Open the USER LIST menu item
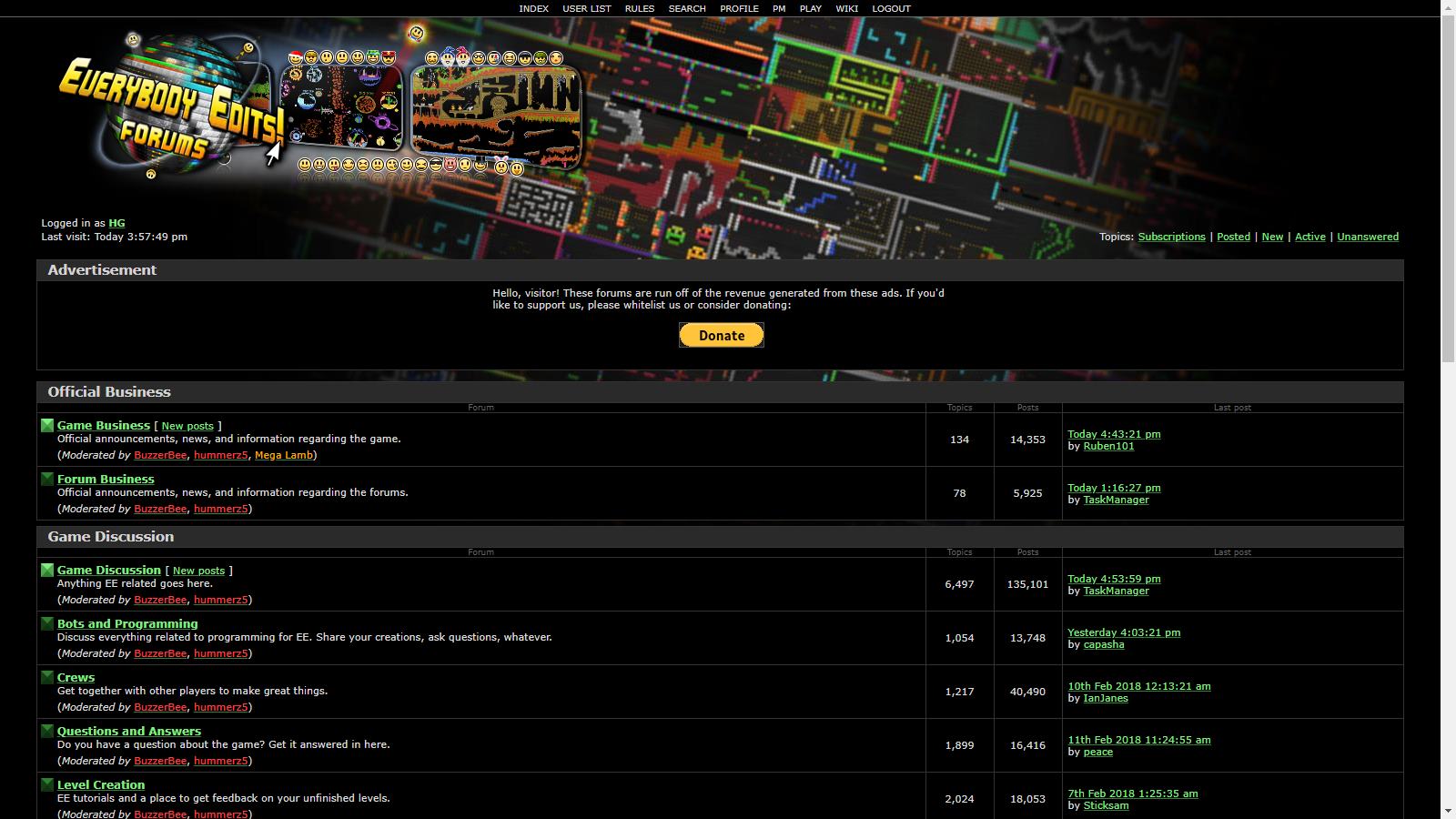 pyautogui.click(x=586, y=8)
